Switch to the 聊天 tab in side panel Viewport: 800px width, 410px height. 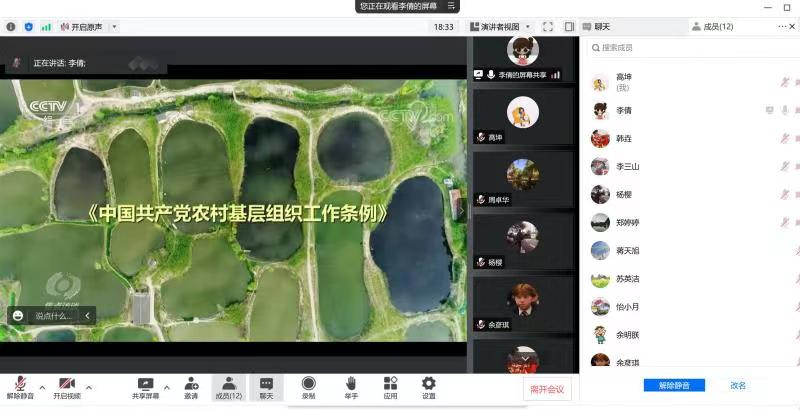pos(597,27)
